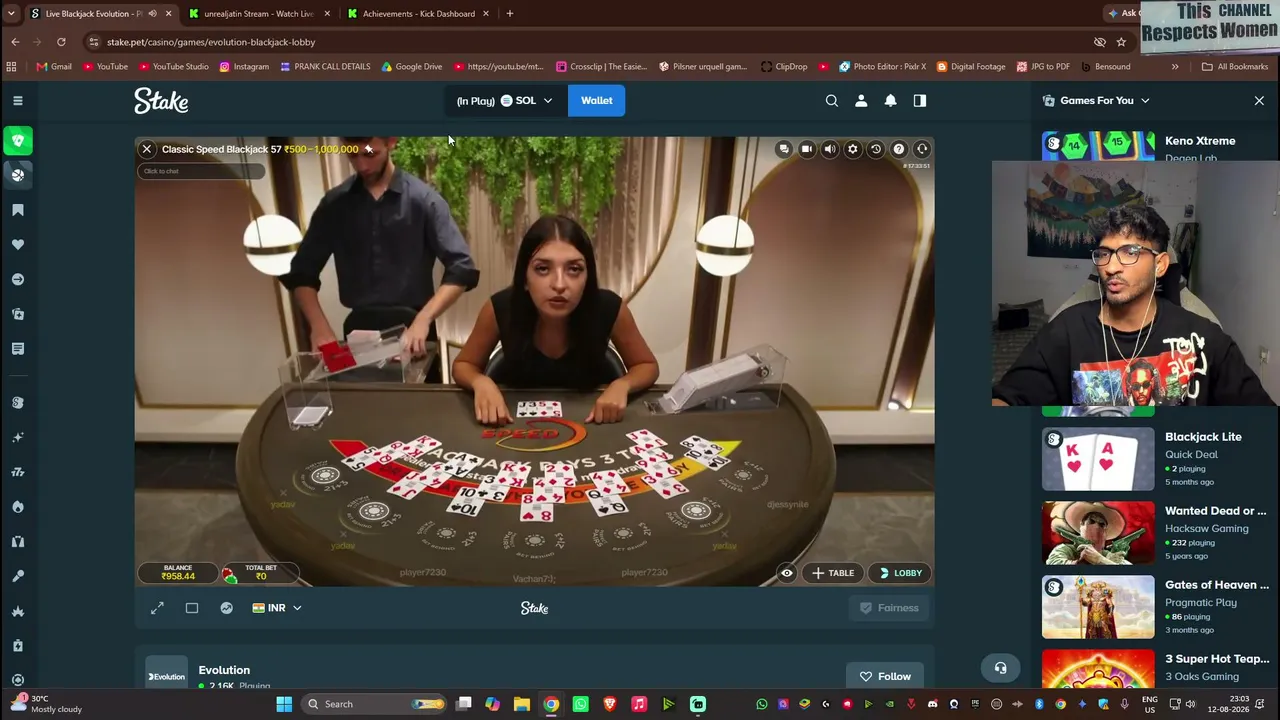Open the live game chat icon
Image resolution: width=1280 pixels, height=720 pixels.
pos(784,149)
